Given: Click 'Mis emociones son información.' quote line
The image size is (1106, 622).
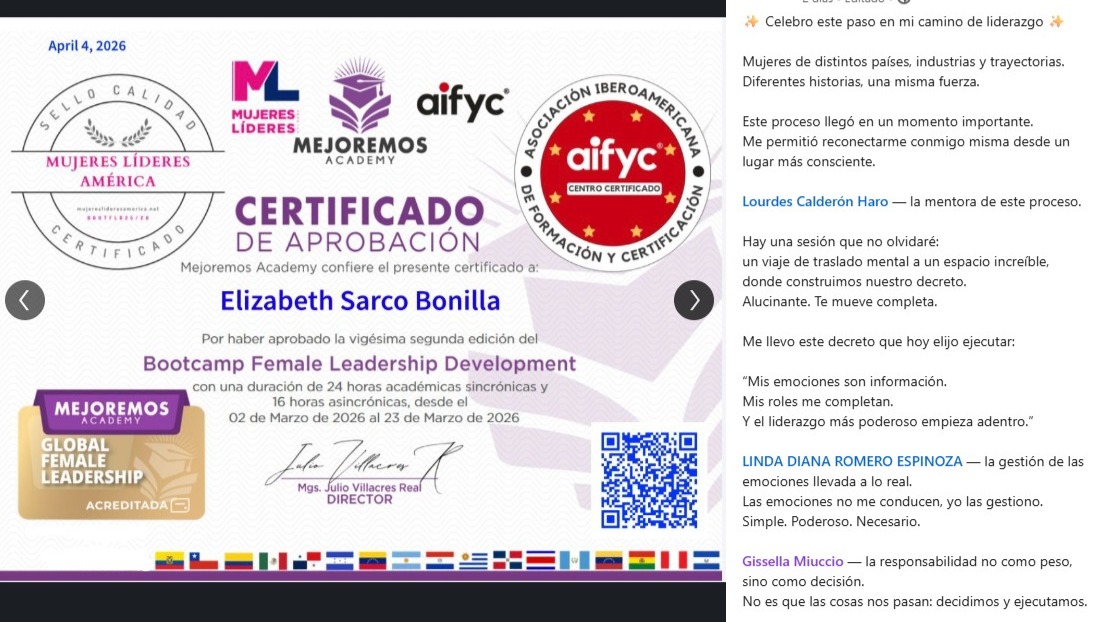Looking at the screenshot, I should coord(844,382).
